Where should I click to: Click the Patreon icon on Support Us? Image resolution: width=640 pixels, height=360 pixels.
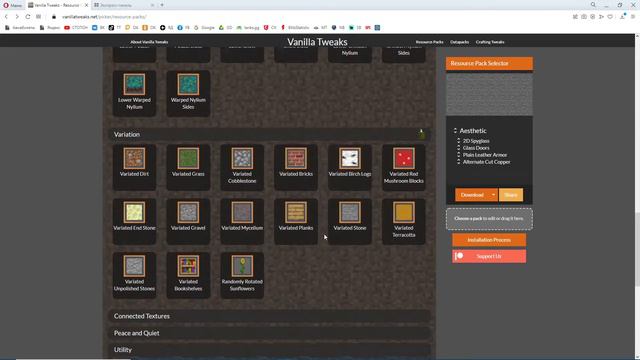coord(459,256)
